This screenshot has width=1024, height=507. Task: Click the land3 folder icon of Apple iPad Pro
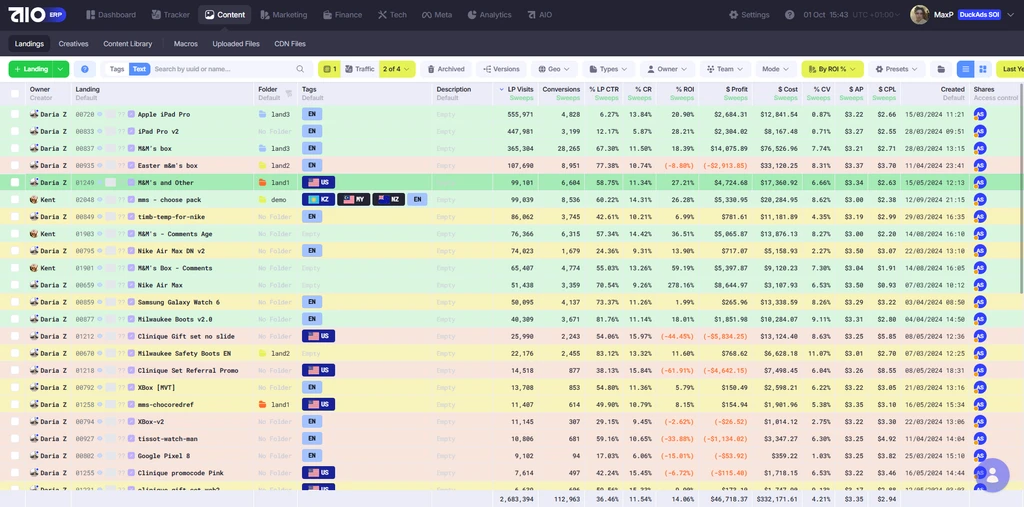click(x=263, y=114)
